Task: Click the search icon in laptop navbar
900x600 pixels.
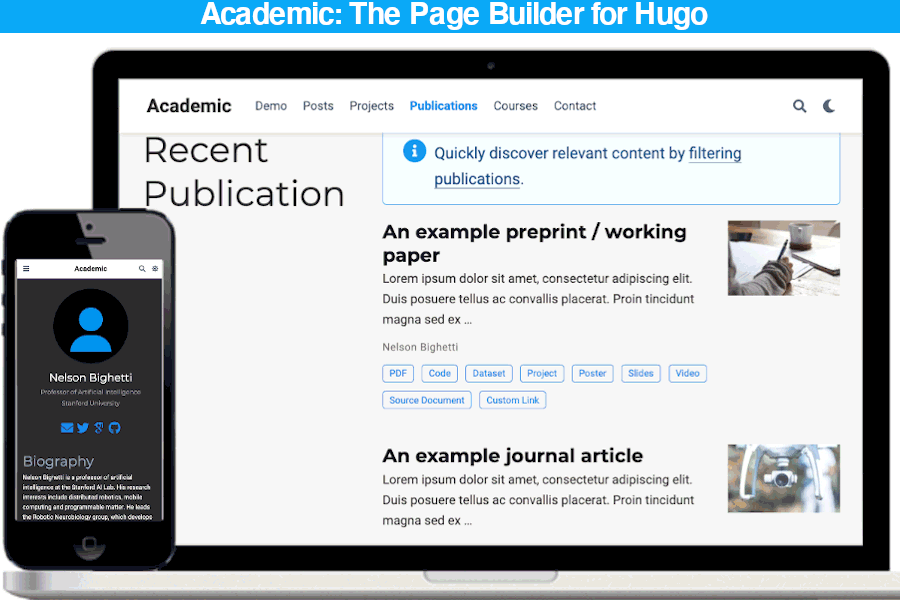Action: tap(799, 106)
